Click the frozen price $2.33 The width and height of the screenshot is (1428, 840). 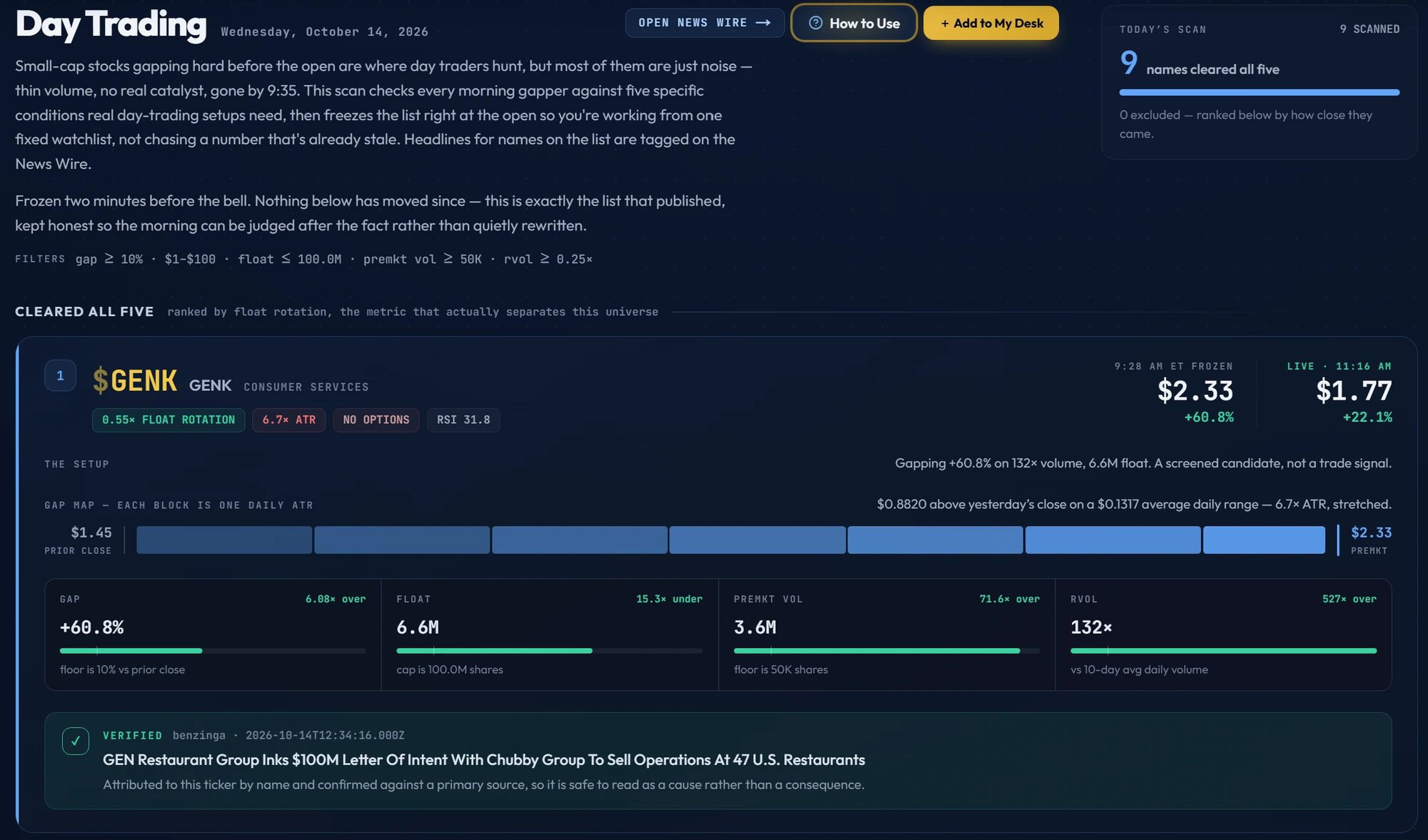(x=1195, y=390)
